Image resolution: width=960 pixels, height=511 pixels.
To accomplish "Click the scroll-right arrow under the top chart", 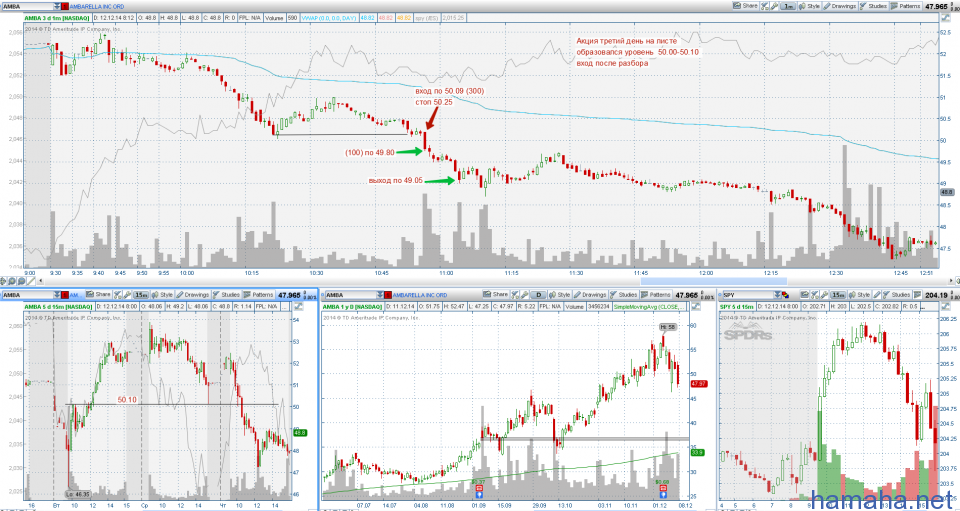I will (951, 280).
